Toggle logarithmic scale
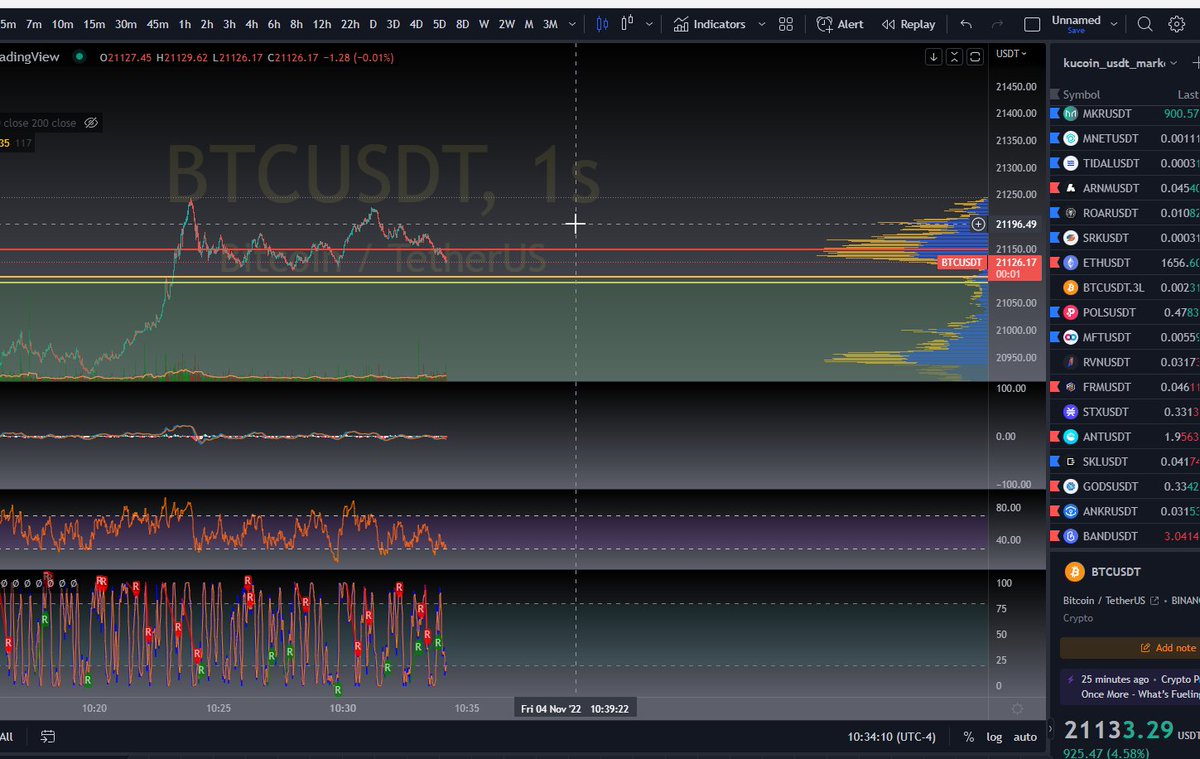The width and height of the screenshot is (1200, 759). [994, 737]
